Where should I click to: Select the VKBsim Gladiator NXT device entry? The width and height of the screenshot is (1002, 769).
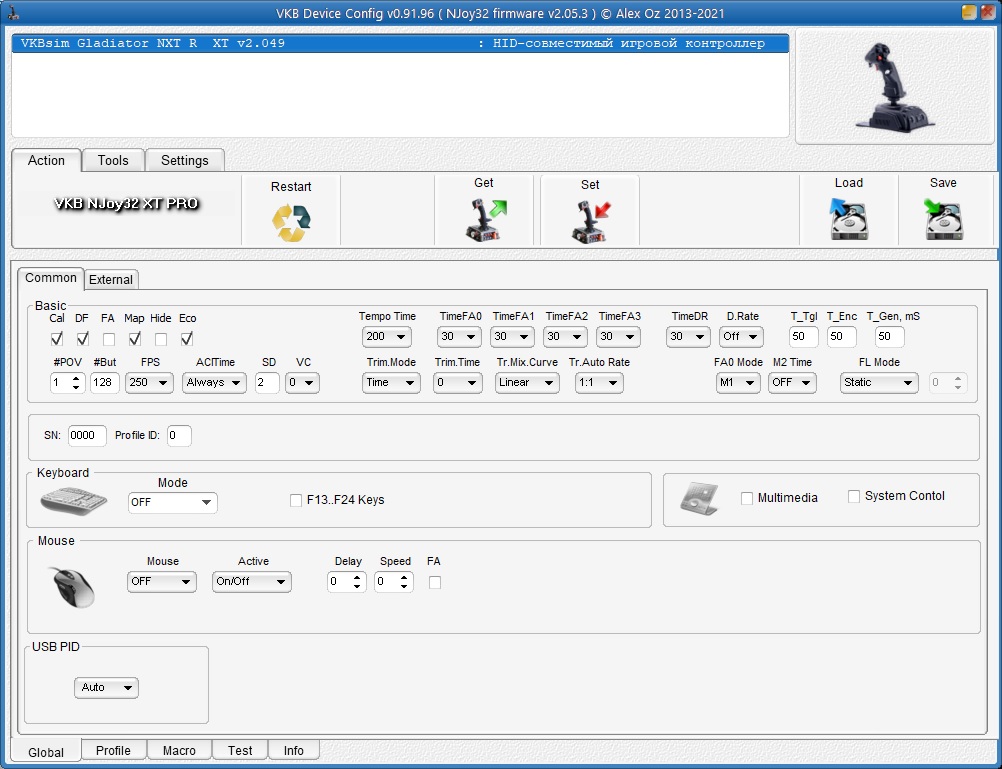[x=400, y=44]
